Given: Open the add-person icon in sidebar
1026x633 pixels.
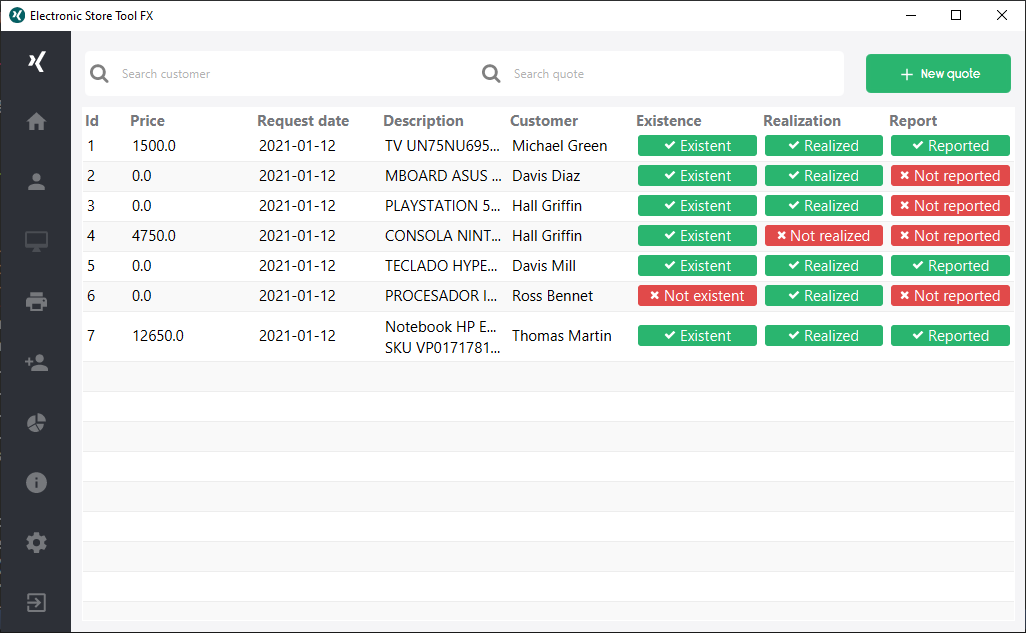Looking at the screenshot, I should tap(36, 362).
